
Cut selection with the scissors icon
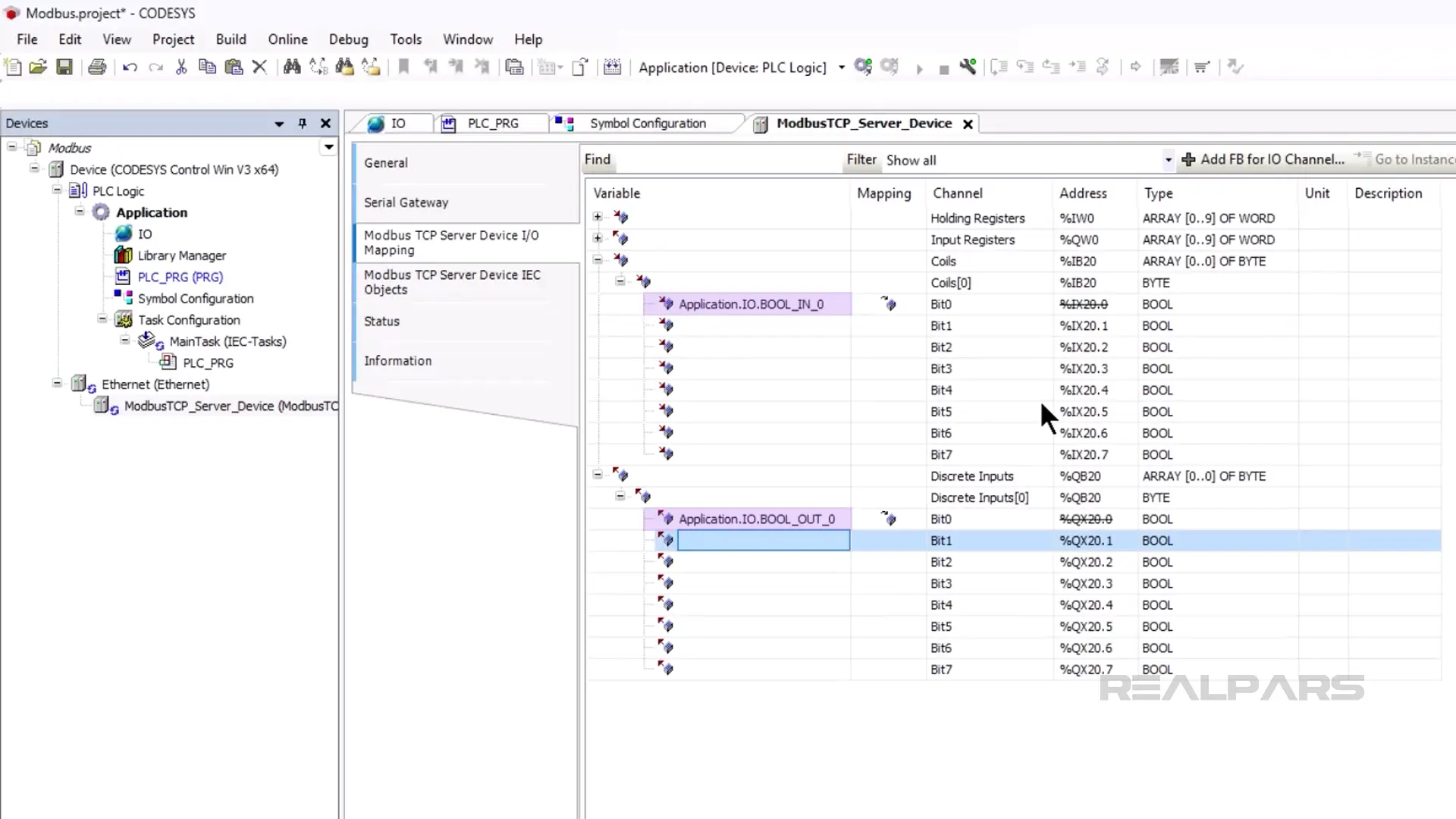181,67
